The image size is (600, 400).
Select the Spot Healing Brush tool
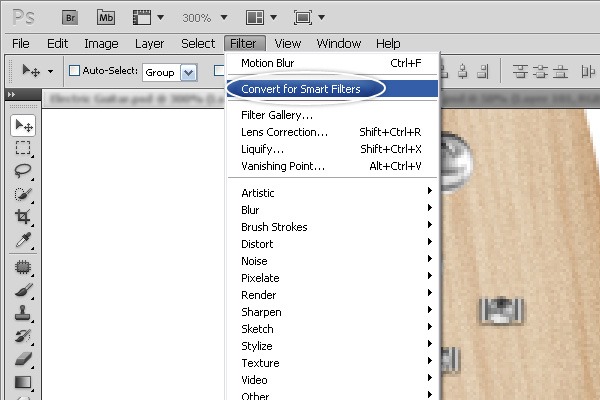tap(23, 267)
